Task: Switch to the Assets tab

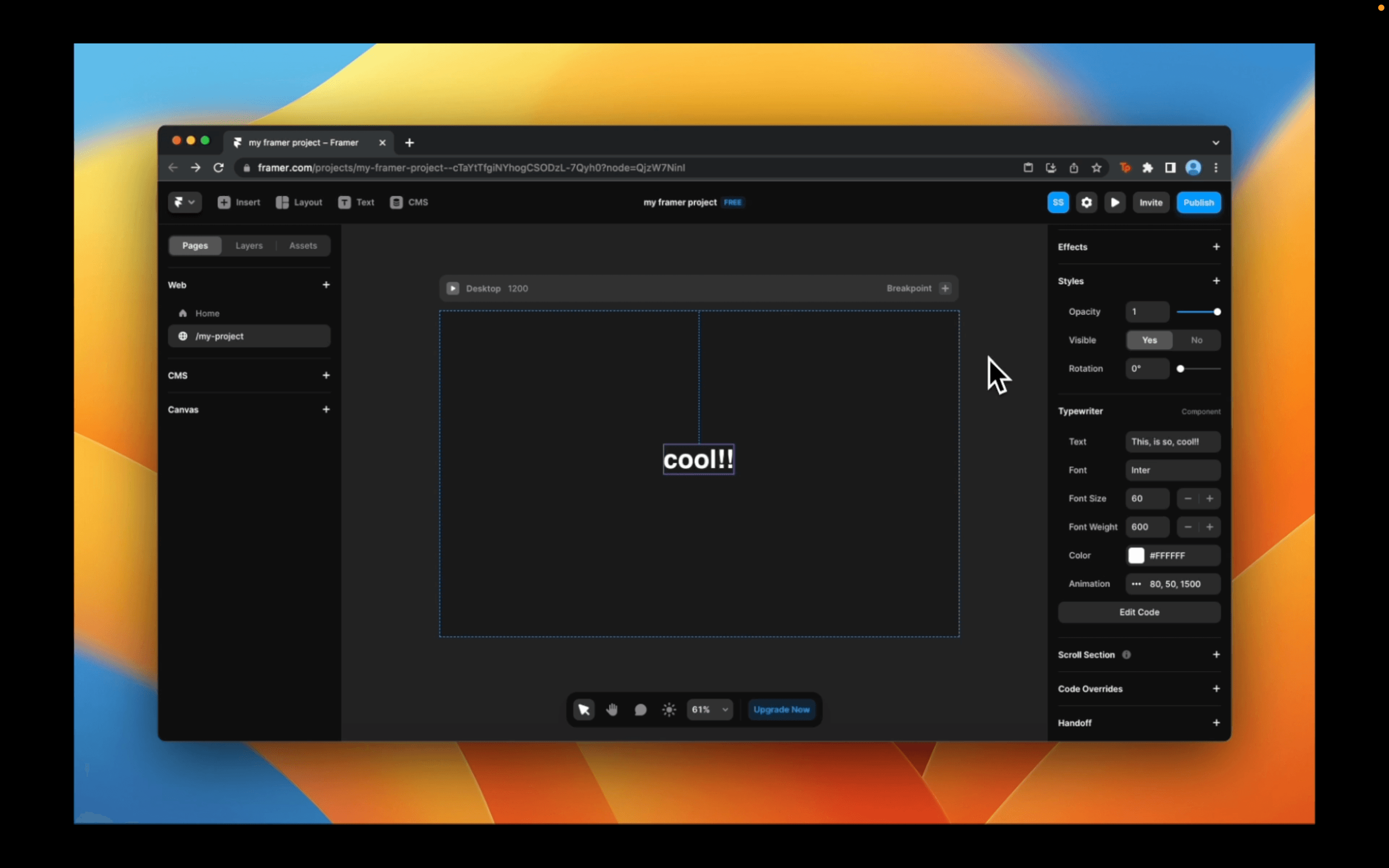Action: 303,245
